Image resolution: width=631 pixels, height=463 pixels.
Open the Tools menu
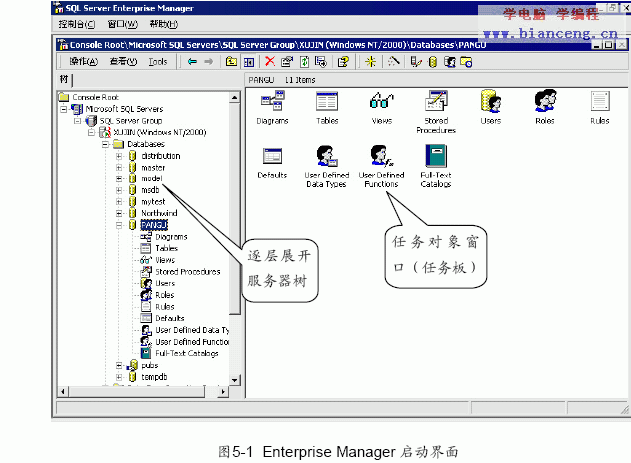(x=157, y=62)
